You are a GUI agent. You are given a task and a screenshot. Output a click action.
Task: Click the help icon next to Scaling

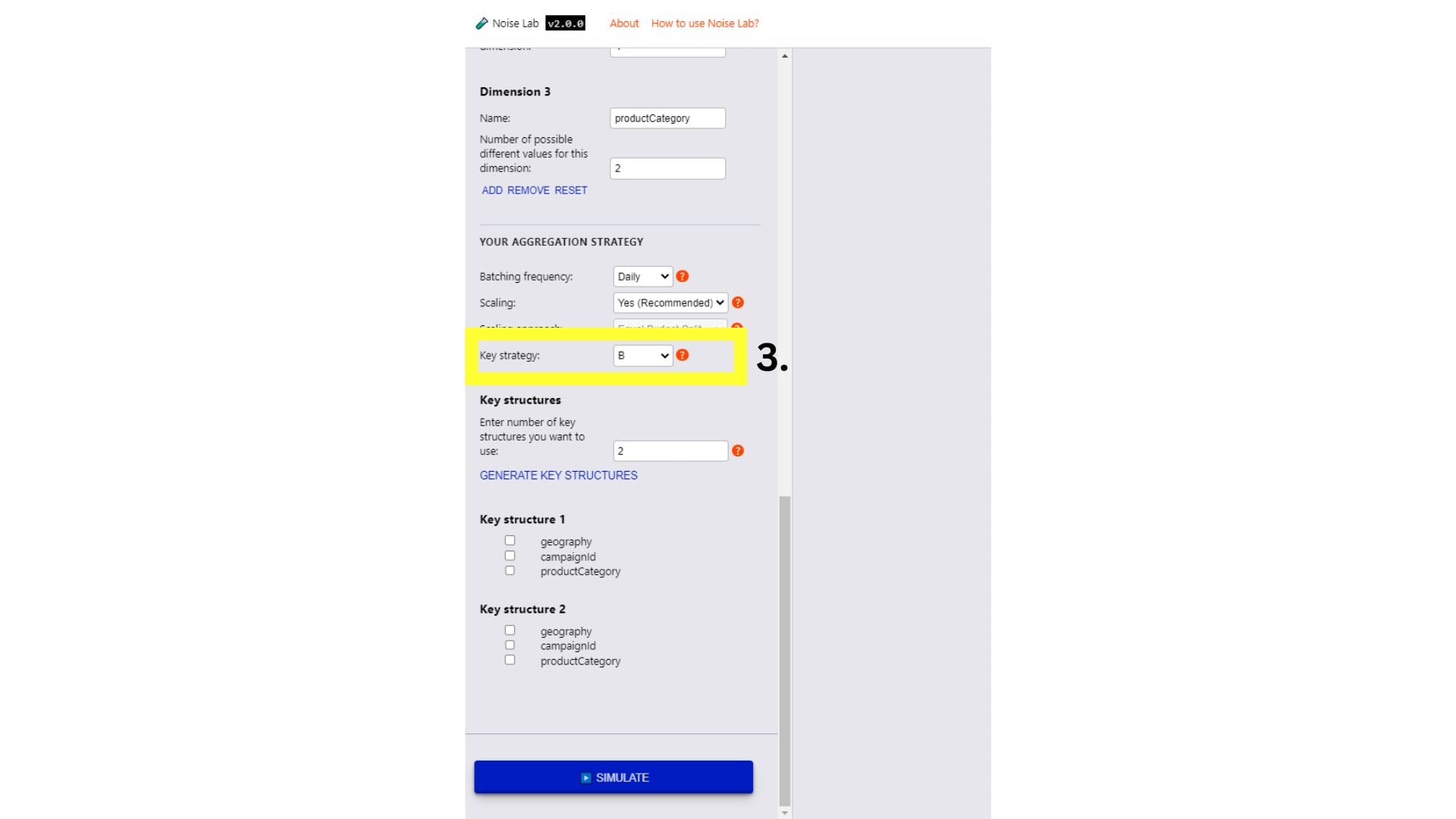click(x=739, y=302)
